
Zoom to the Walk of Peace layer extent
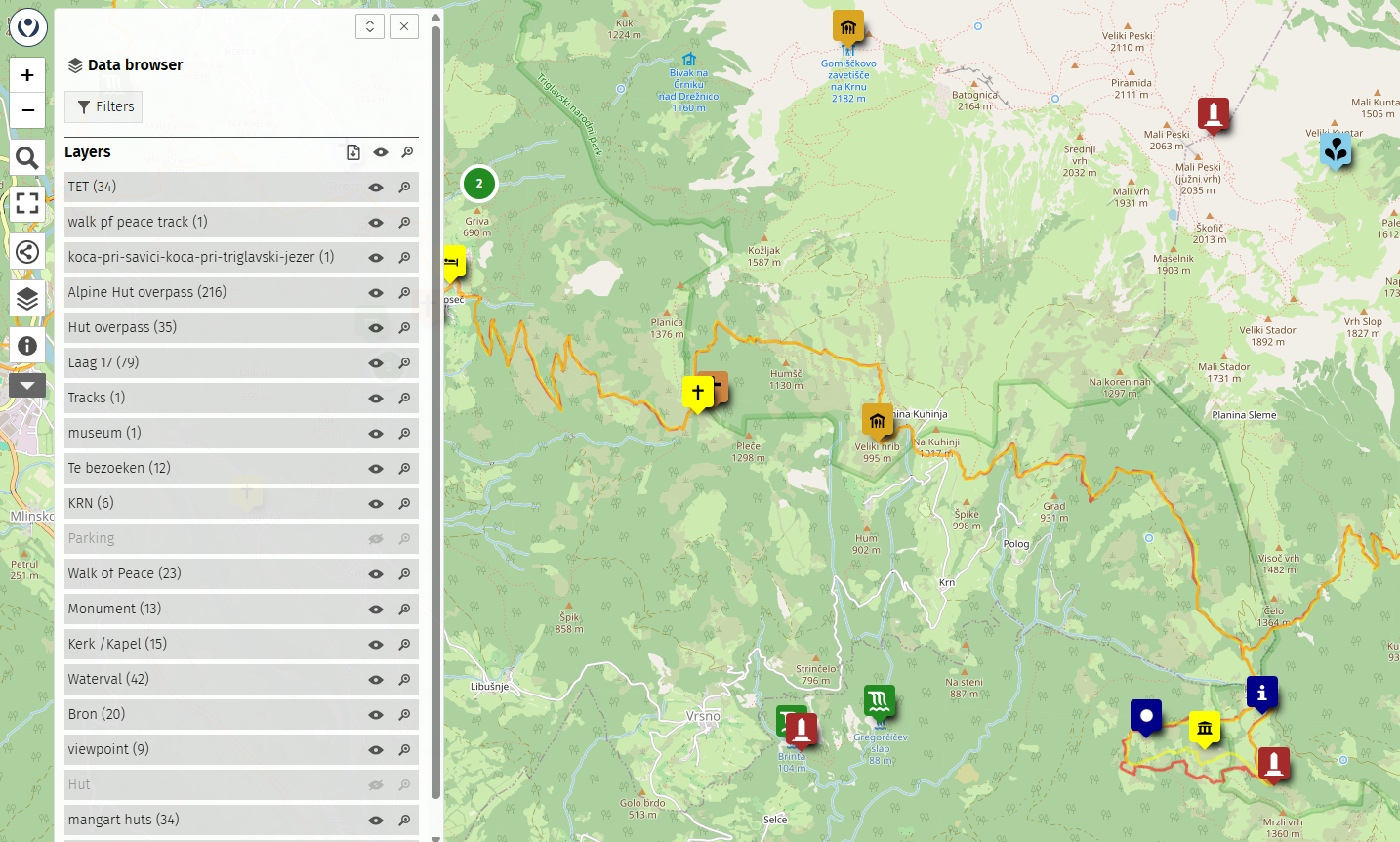point(404,574)
